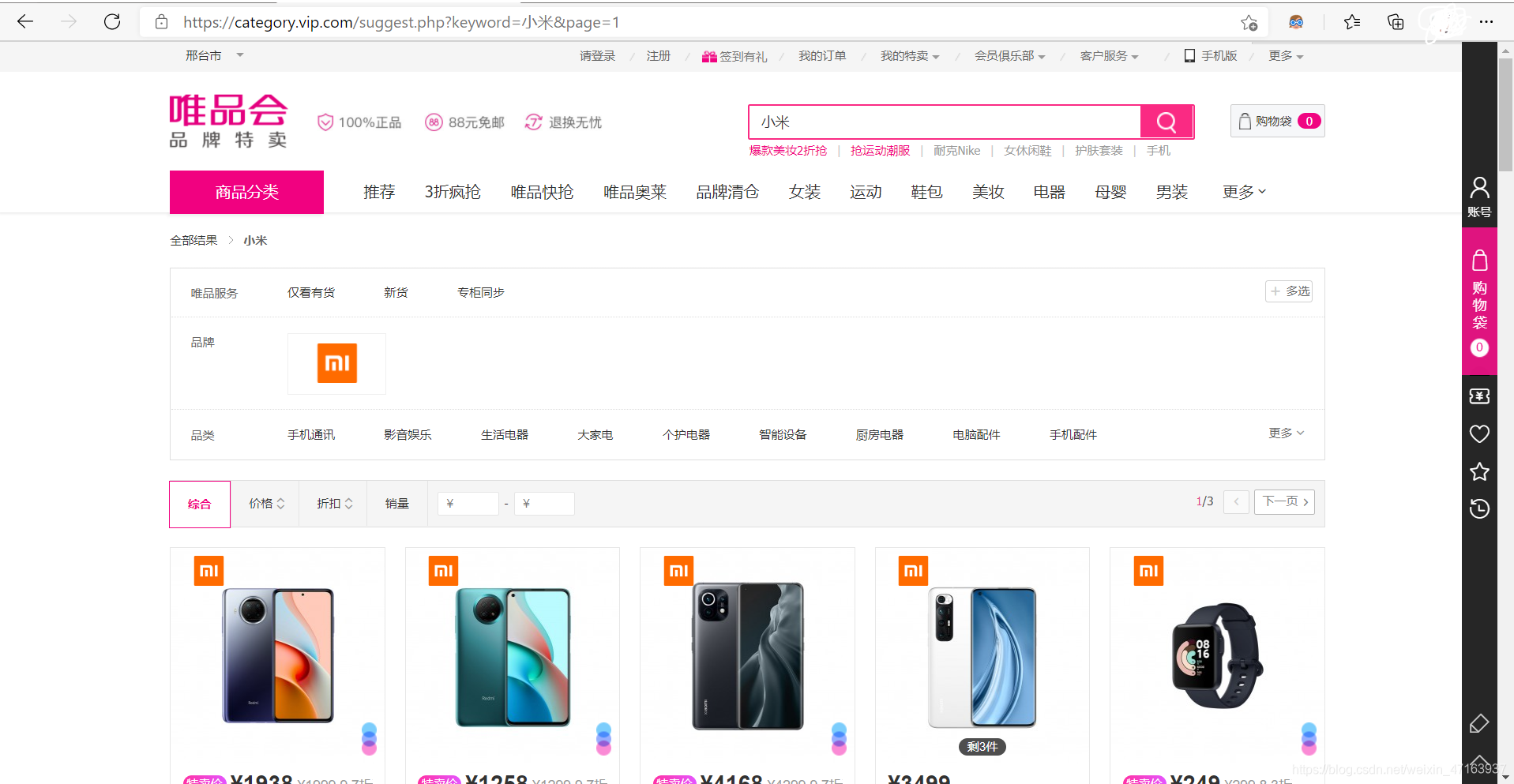
Task: Enable 多选 multi-select for filters
Action: [x=1289, y=291]
